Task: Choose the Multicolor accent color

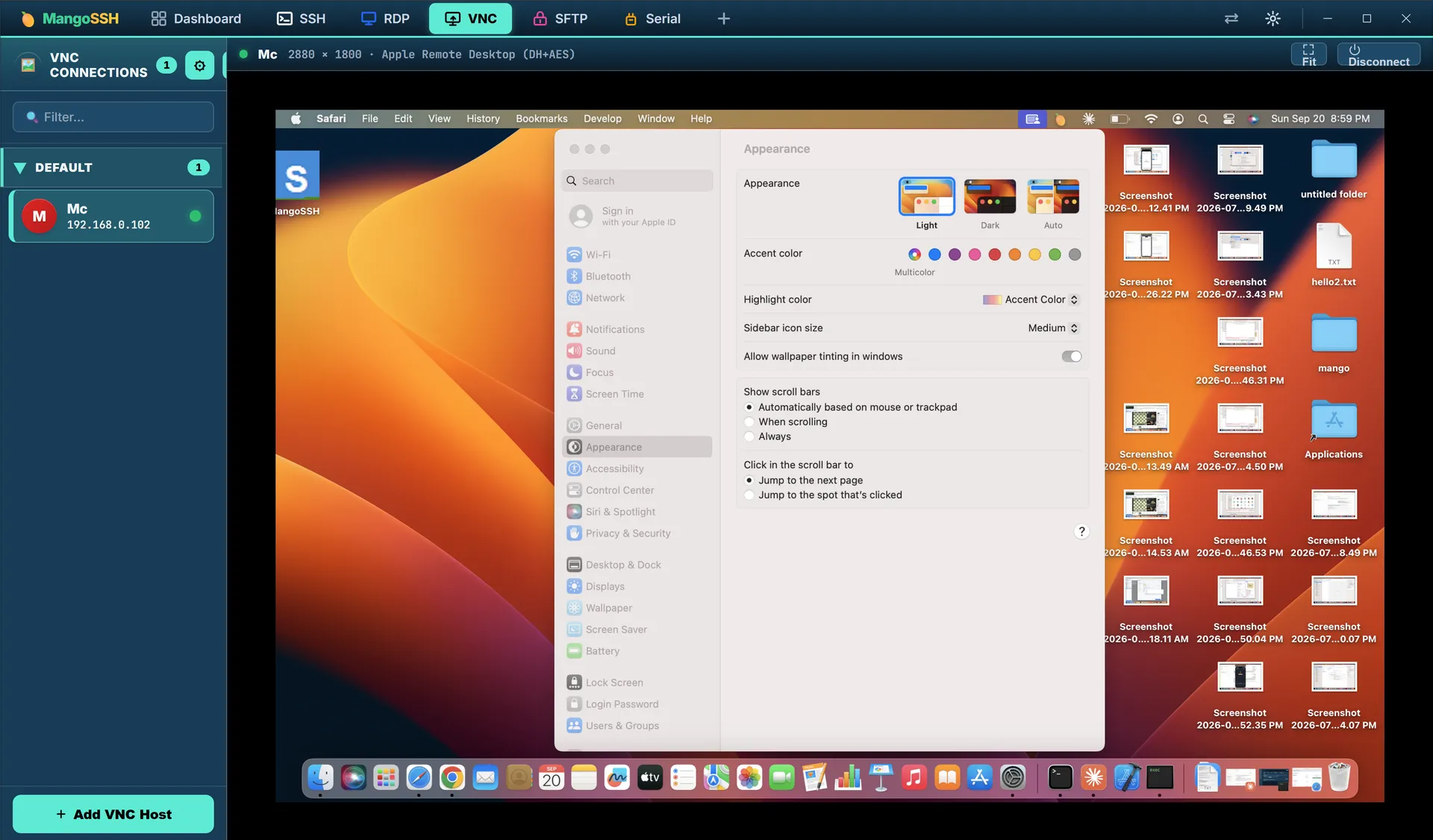Action: [x=914, y=254]
